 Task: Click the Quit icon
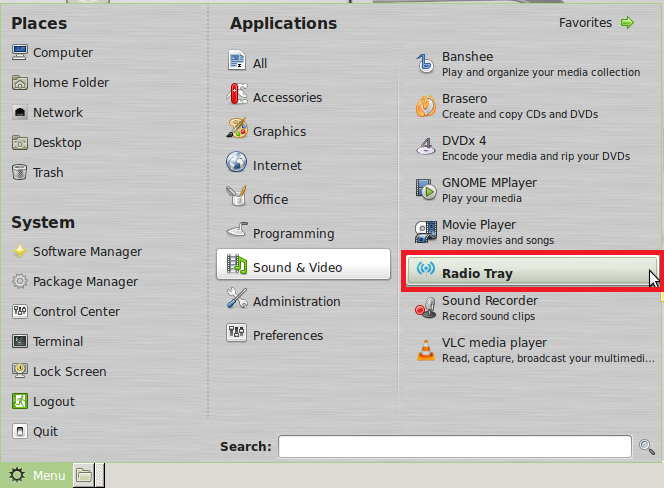point(19,431)
